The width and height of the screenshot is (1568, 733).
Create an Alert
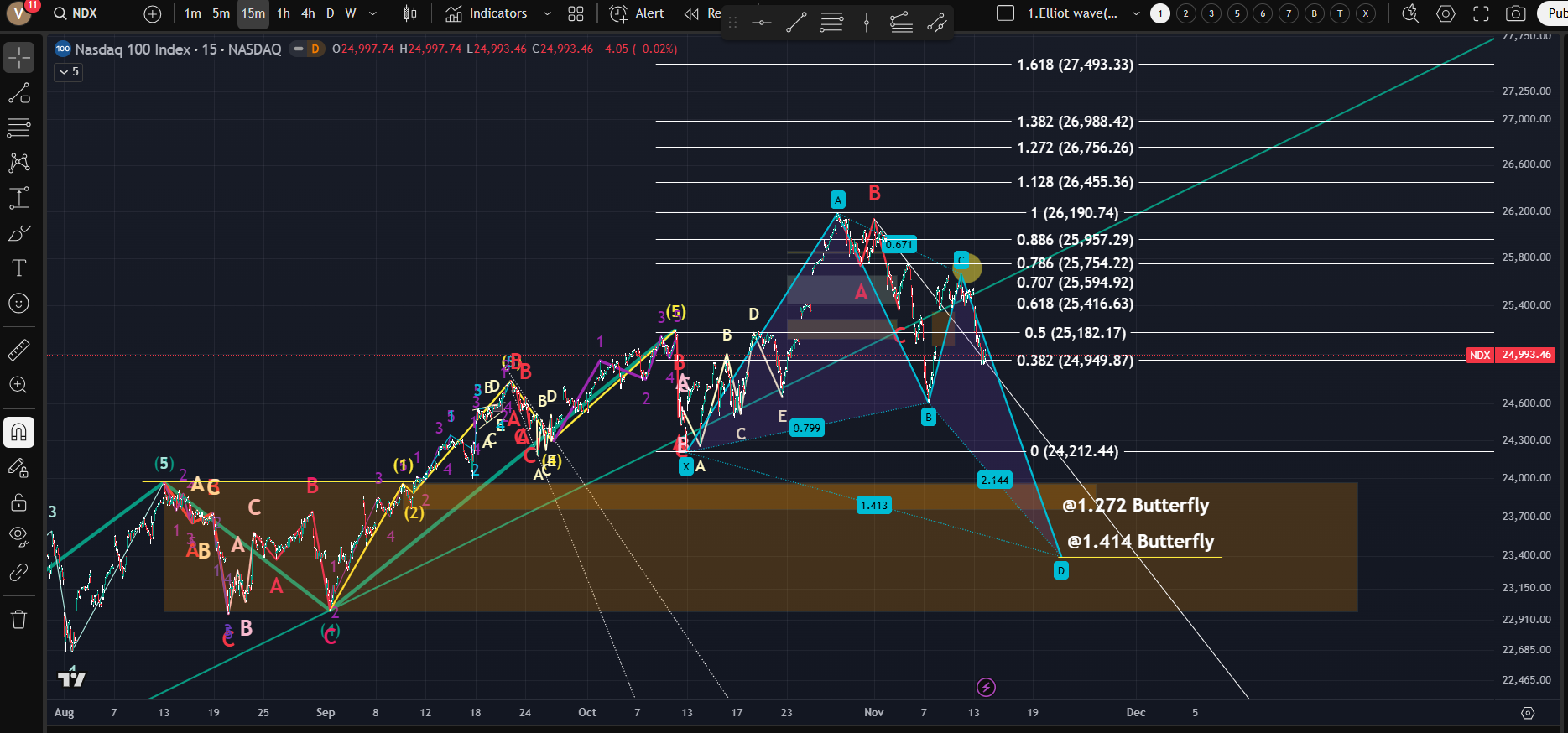638,13
